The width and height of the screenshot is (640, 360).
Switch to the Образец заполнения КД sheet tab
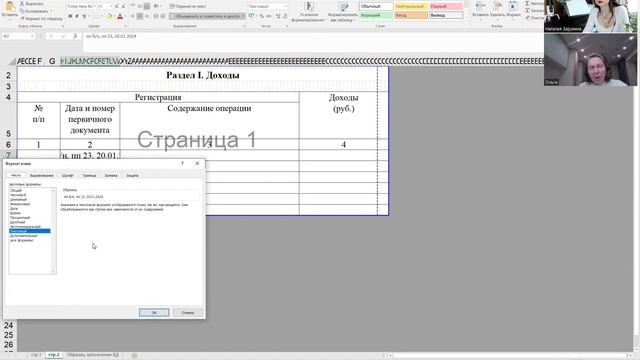pos(93,355)
